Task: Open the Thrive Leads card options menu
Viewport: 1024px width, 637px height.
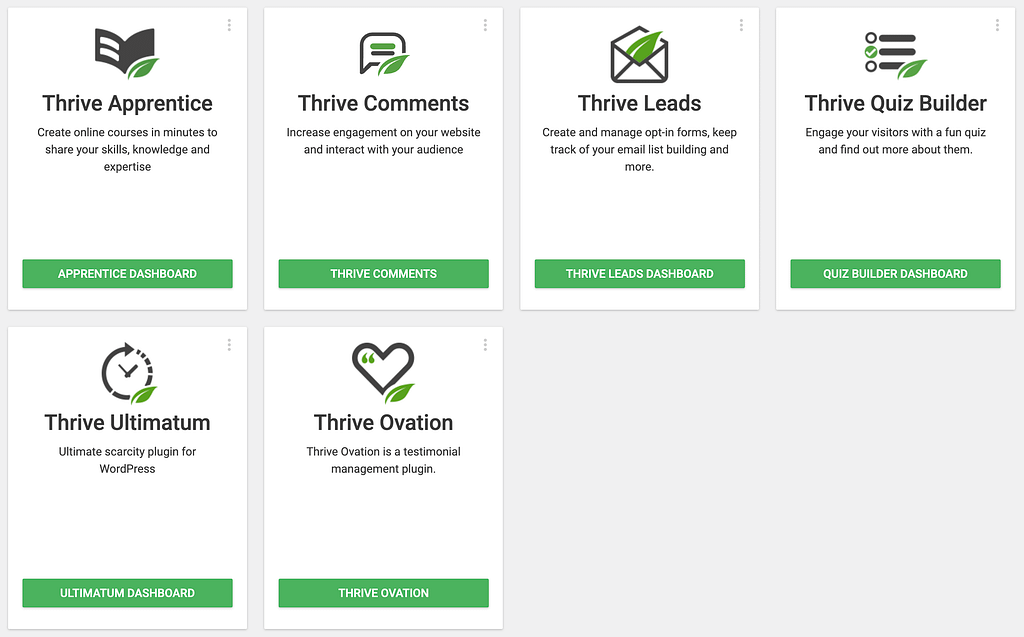Action: [x=741, y=25]
